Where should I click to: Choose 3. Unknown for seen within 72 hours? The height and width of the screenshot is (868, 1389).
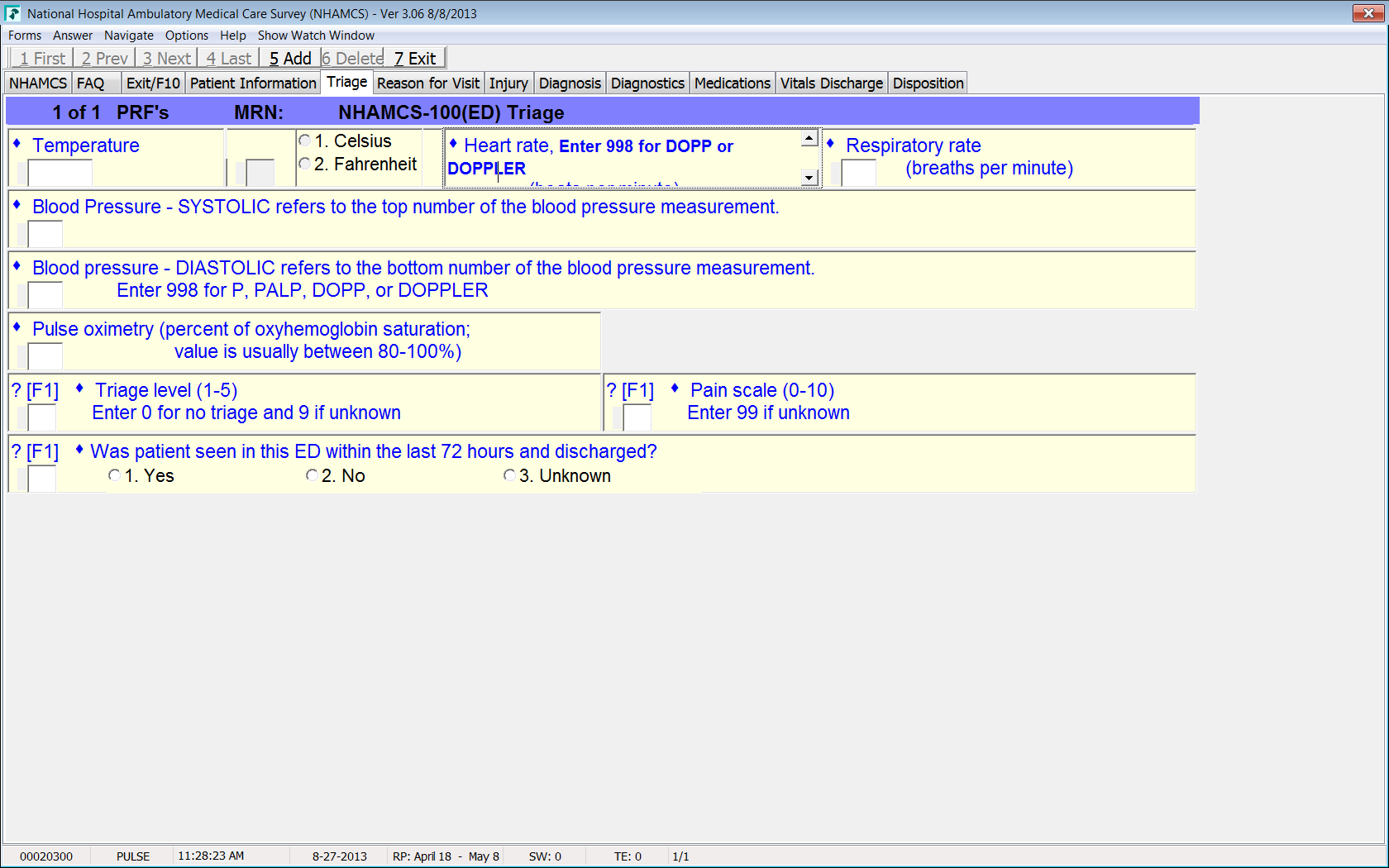click(509, 475)
